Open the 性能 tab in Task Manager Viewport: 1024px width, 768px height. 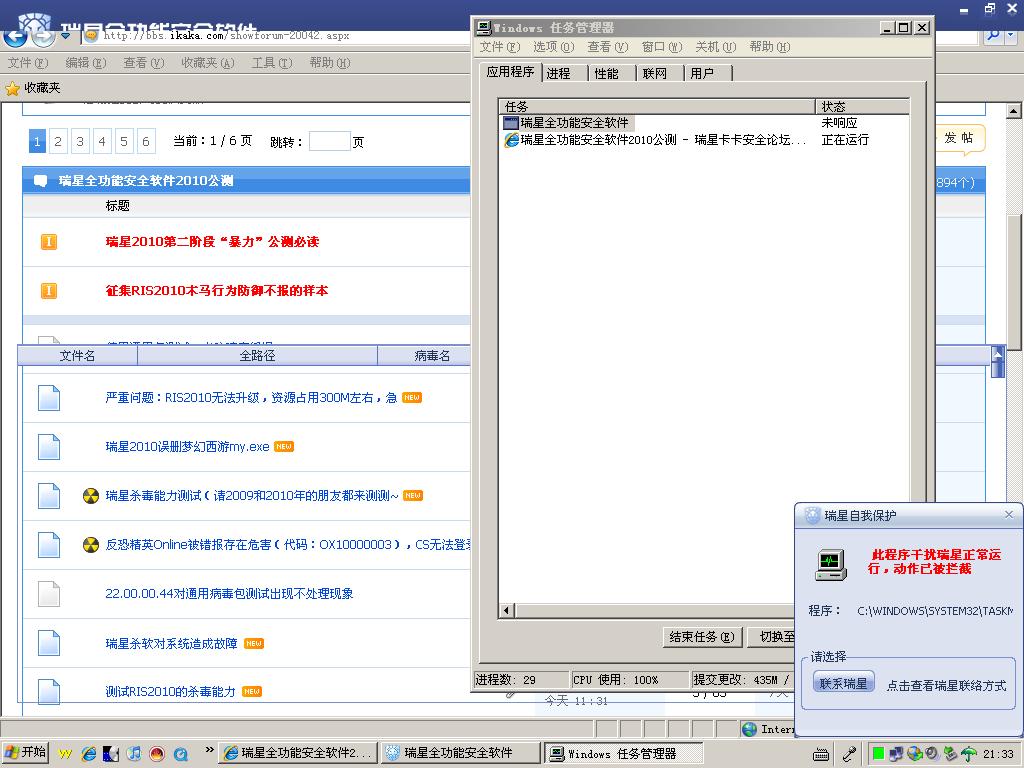pos(606,73)
